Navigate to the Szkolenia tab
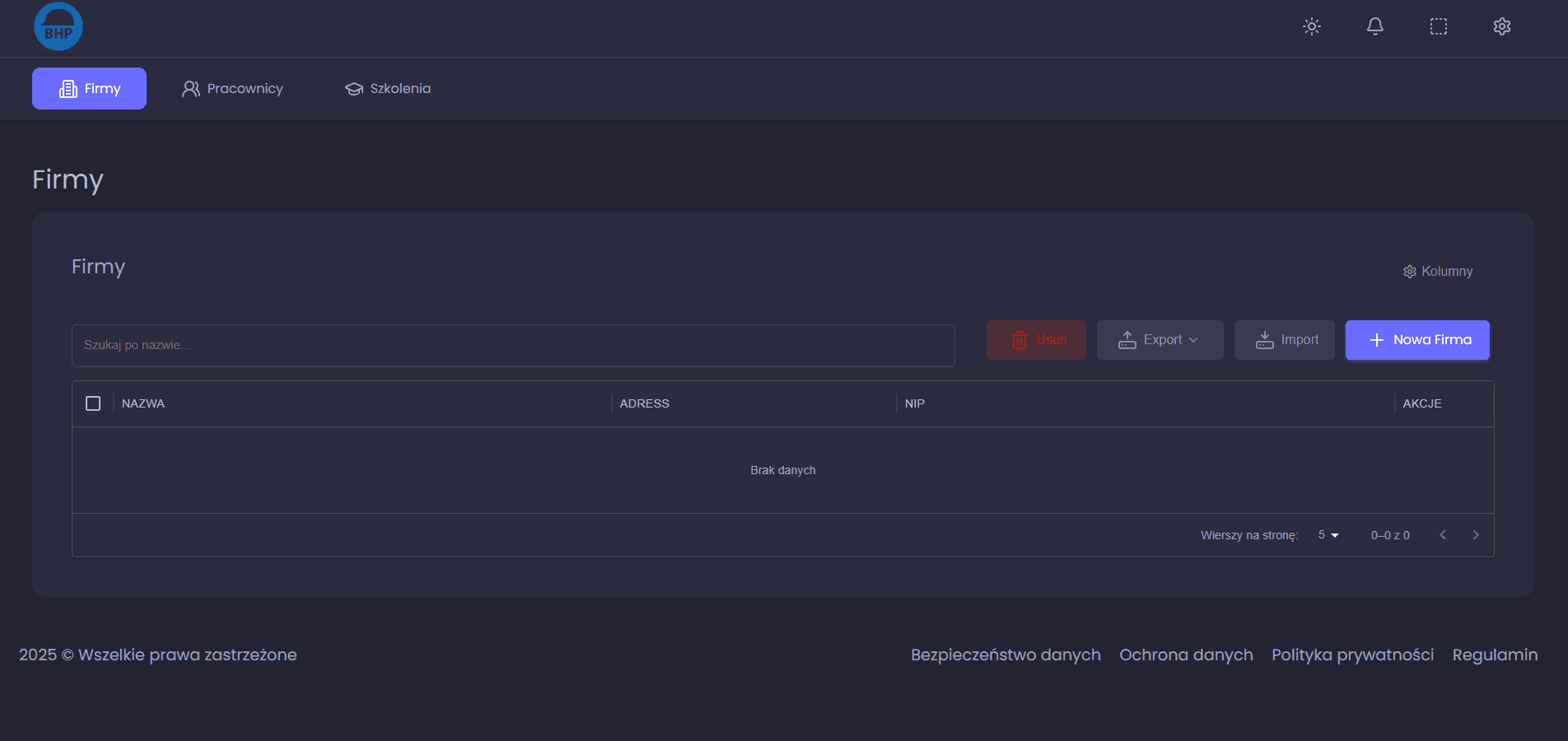The height and width of the screenshot is (741, 1568). (388, 89)
